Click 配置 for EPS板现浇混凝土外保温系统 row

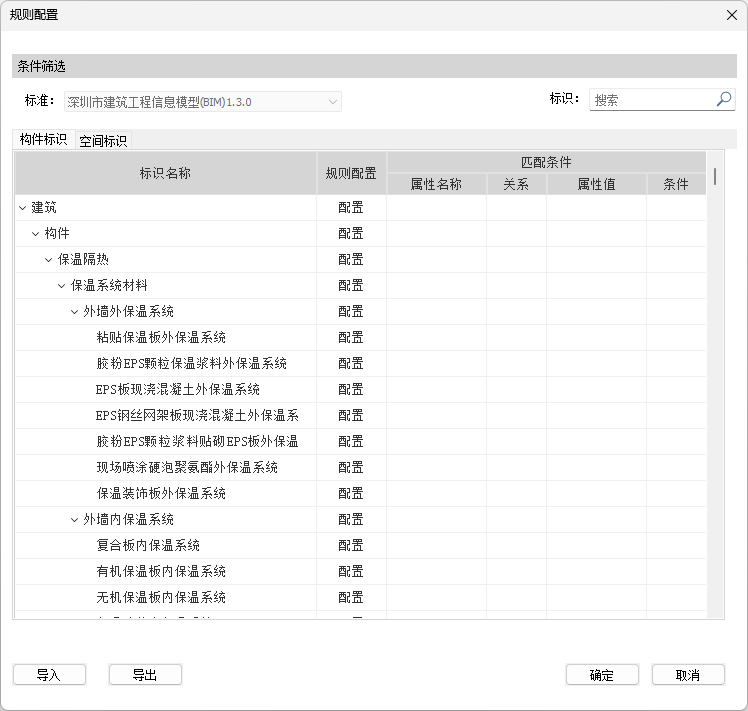351,390
